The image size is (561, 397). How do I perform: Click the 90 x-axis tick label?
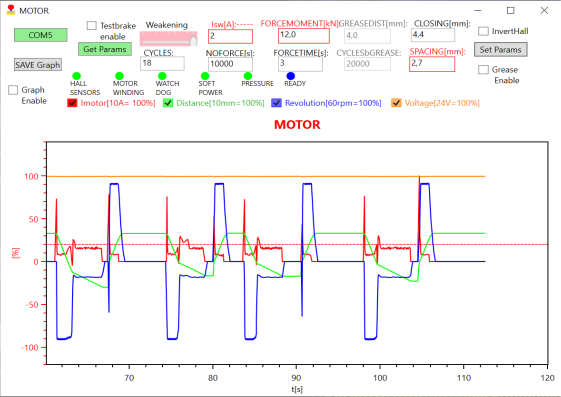point(296,378)
